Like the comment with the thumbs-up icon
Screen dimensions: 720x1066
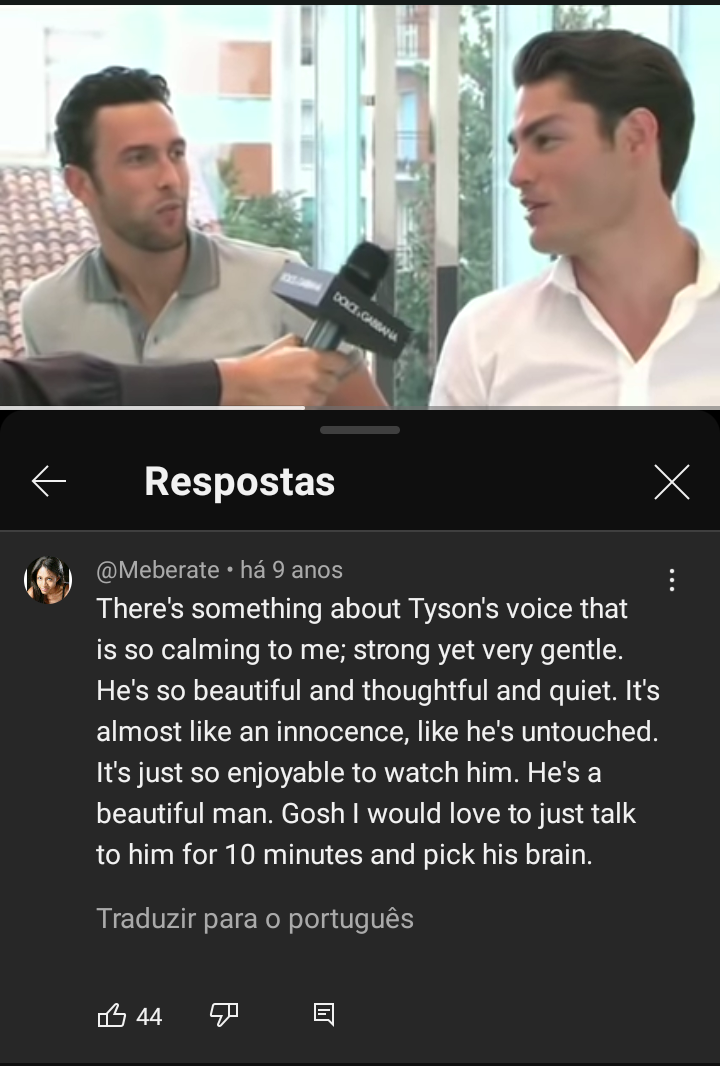click(112, 1015)
